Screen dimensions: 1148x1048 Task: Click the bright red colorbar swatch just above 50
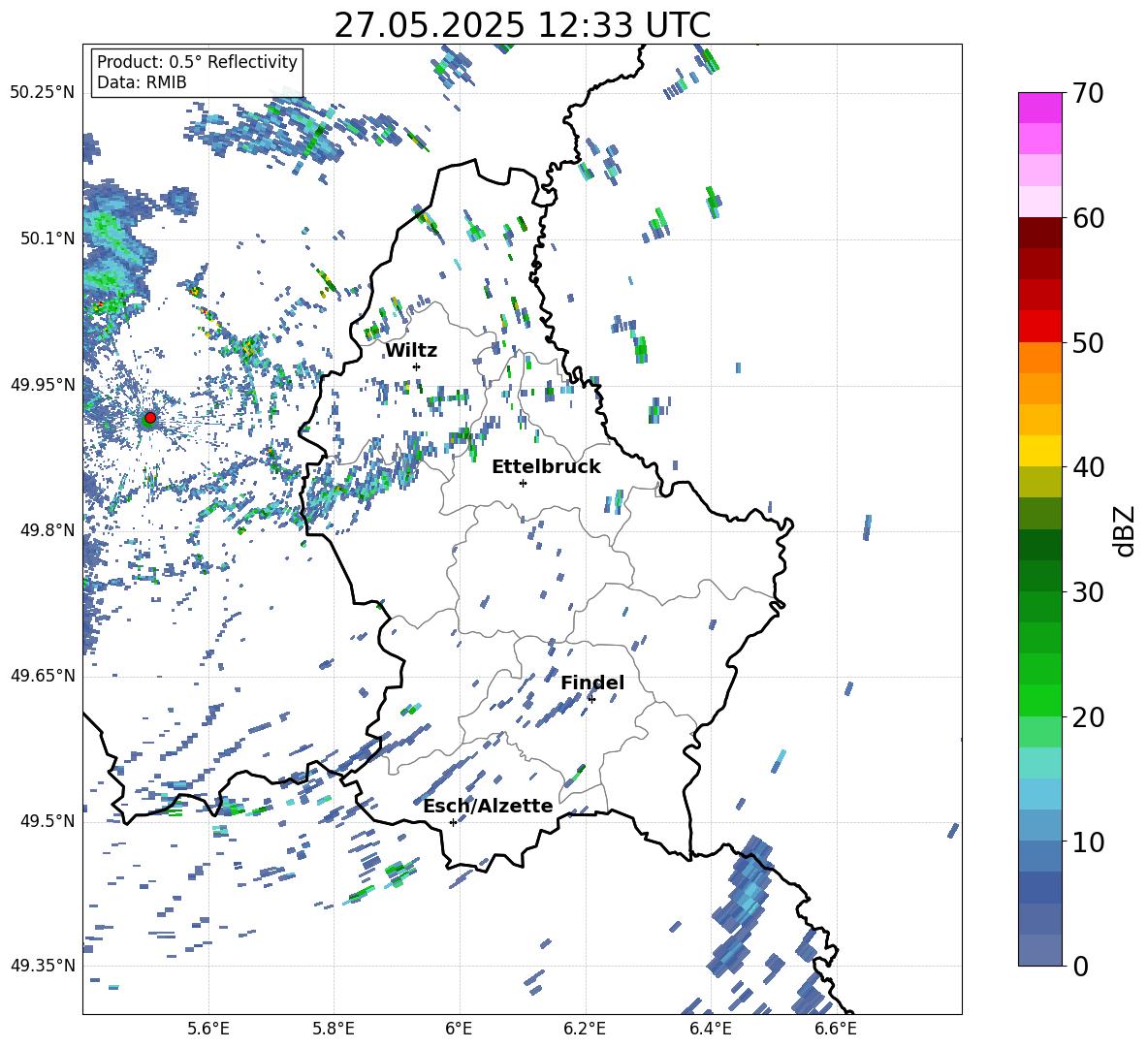(x=1039, y=327)
